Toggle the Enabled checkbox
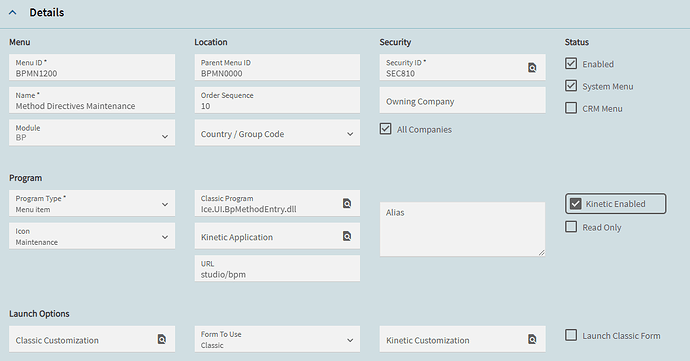The width and height of the screenshot is (690, 361). click(x=571, y=63)
